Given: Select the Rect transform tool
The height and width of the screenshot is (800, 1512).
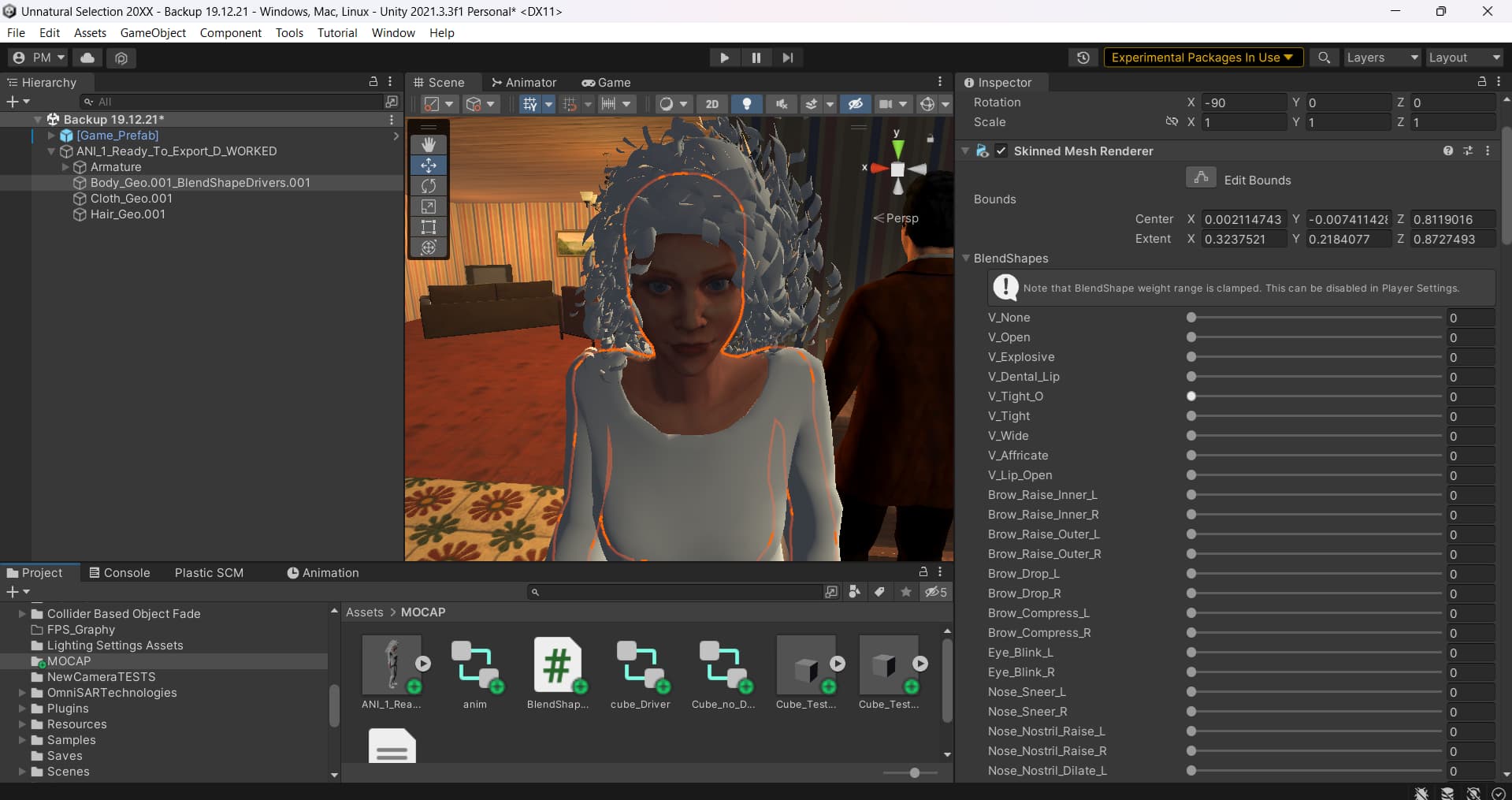Looking at the screenshot, I should [429, 227].
